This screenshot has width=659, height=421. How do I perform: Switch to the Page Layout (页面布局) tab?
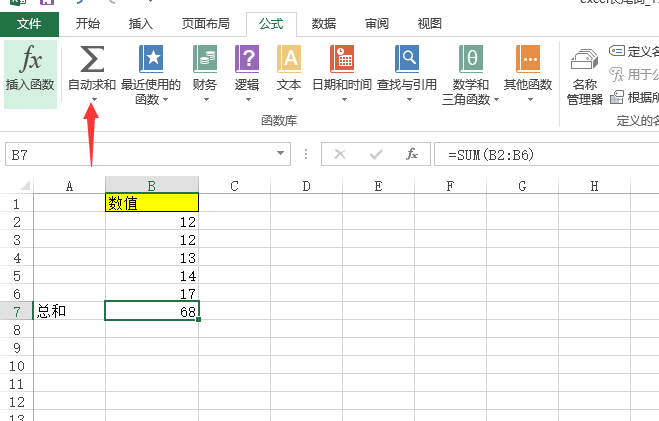206,24
